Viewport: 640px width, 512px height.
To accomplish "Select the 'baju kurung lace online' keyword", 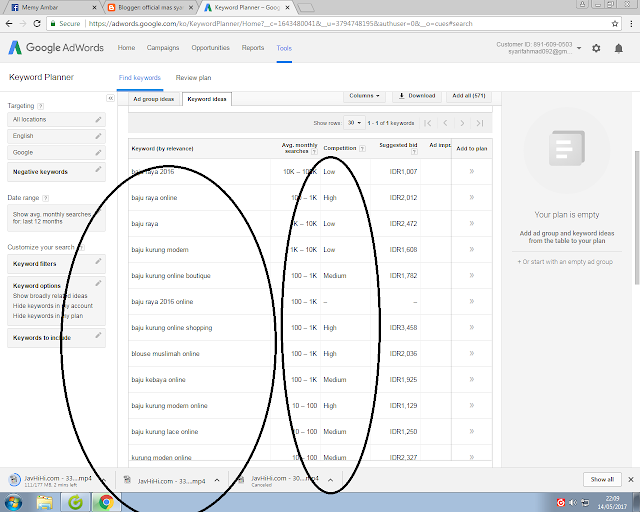I will coord(165,432).
